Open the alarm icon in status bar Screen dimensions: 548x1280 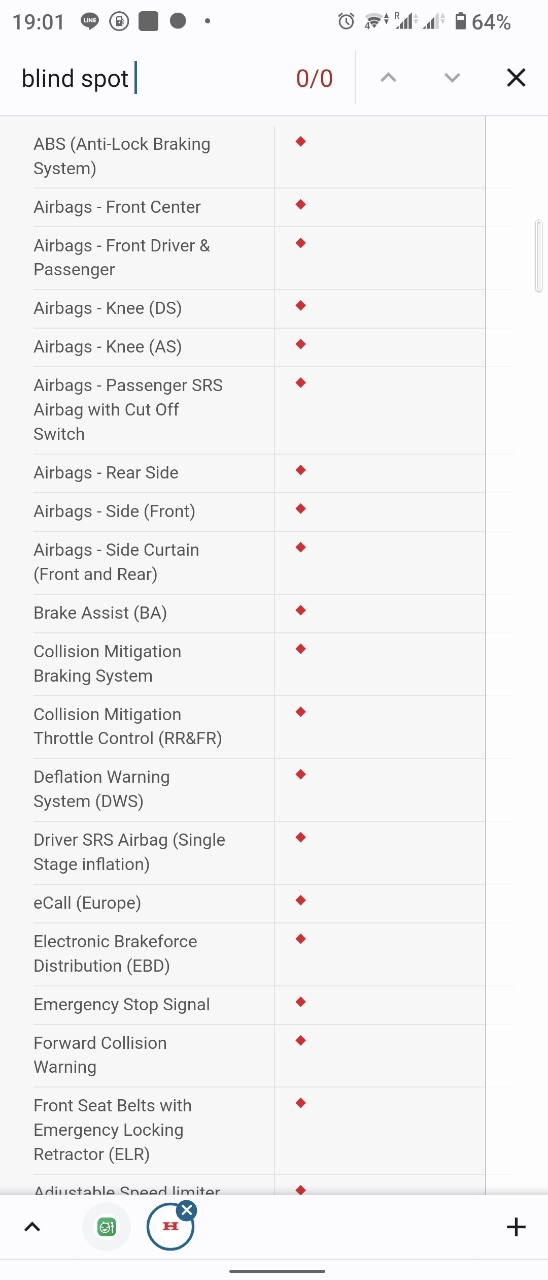(x=346, y=21)
